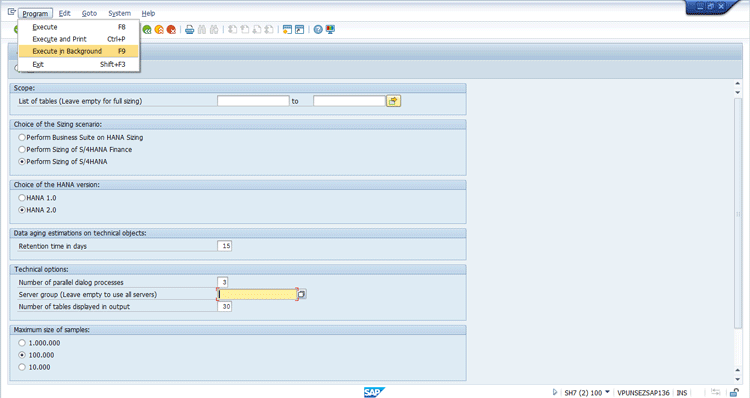Click the Retention time in days field
Screen dimensions: 750x398
224,246
